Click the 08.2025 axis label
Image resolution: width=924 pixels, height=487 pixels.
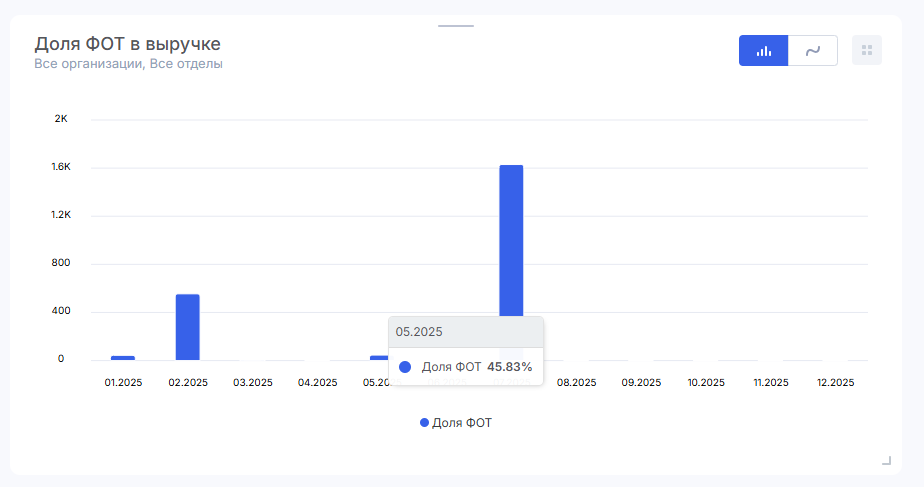[x=576, y=383]
